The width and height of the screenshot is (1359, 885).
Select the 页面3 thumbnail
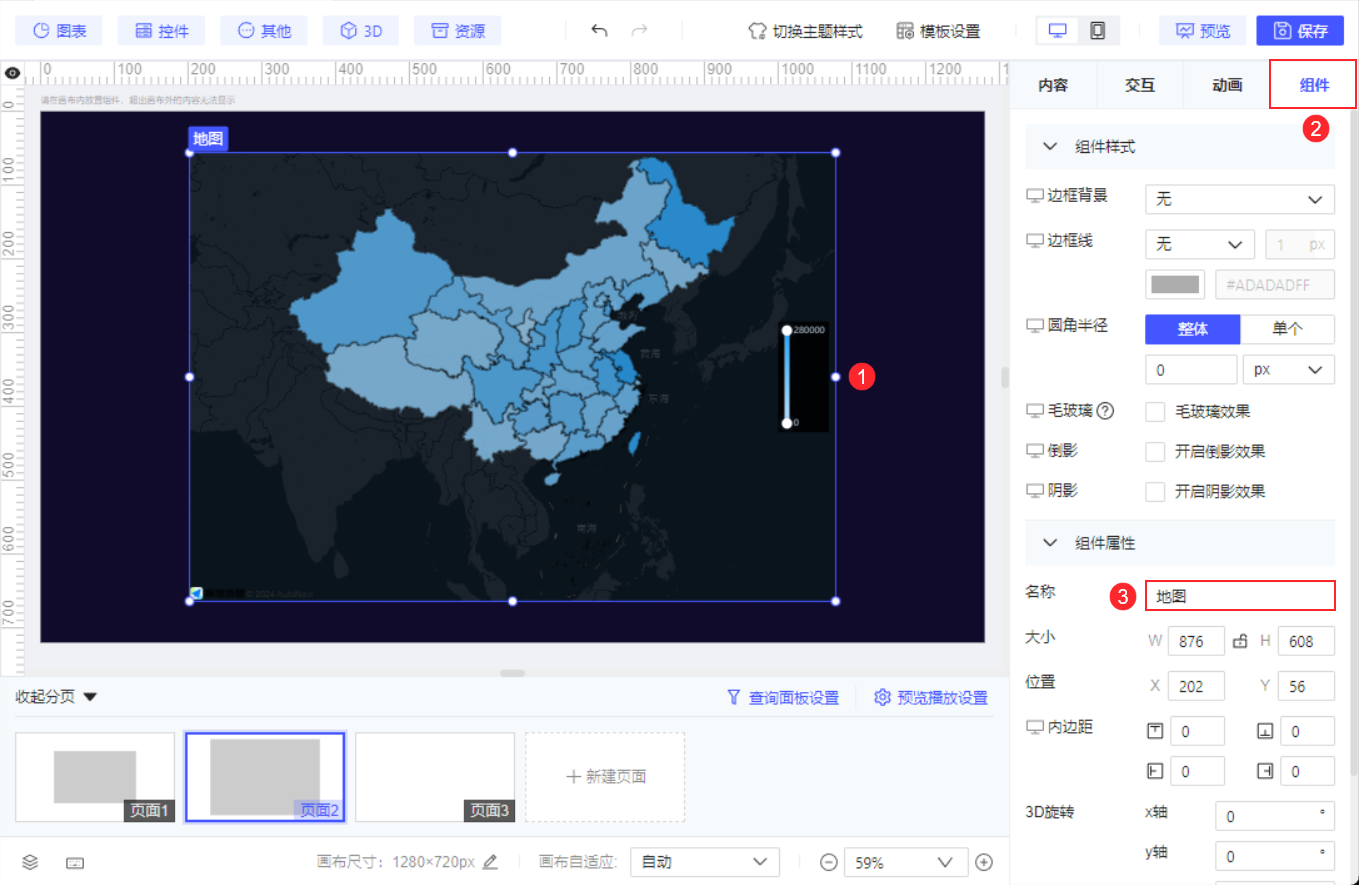[x=435, y=777]
